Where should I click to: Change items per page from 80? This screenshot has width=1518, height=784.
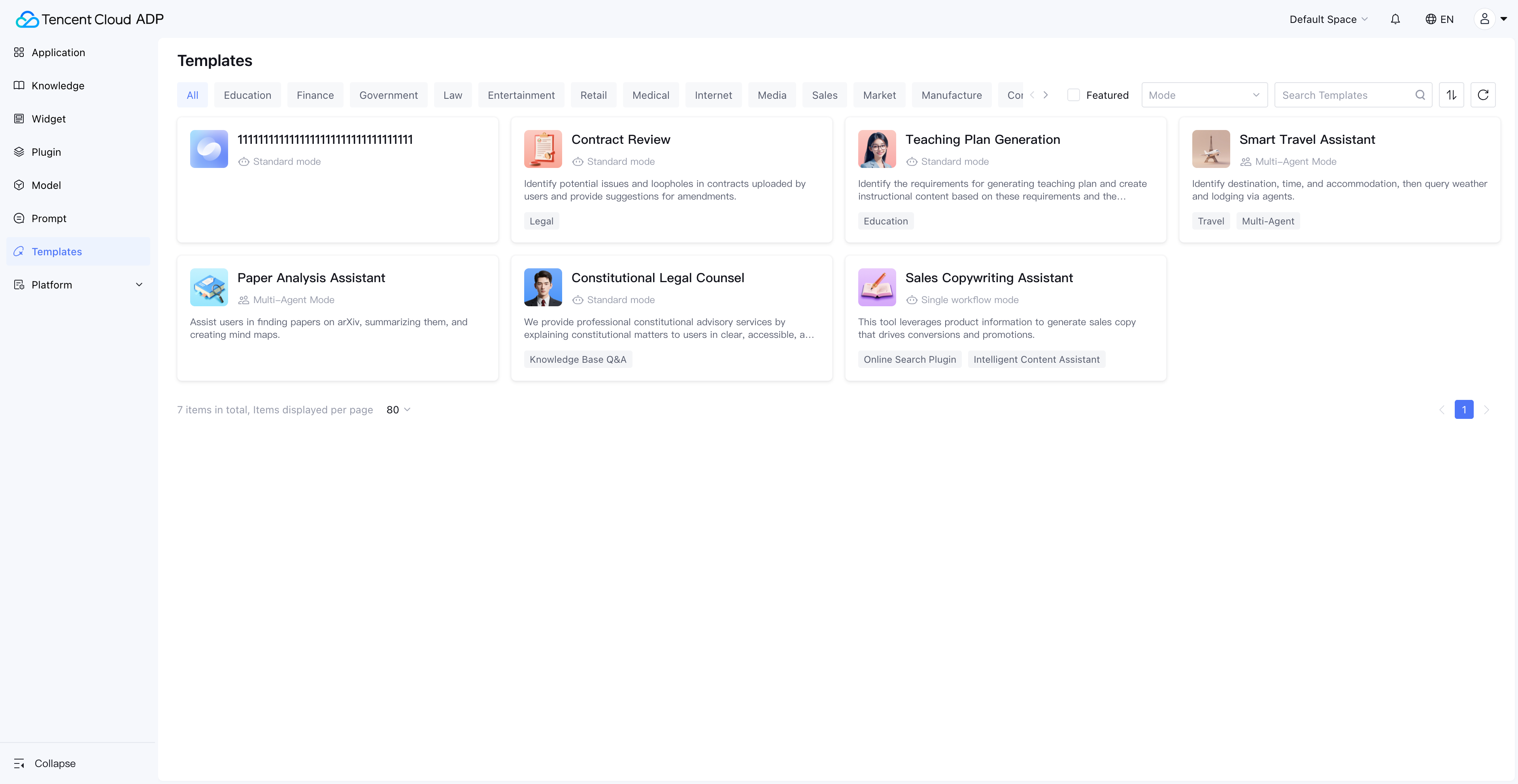tap(398, 409)
